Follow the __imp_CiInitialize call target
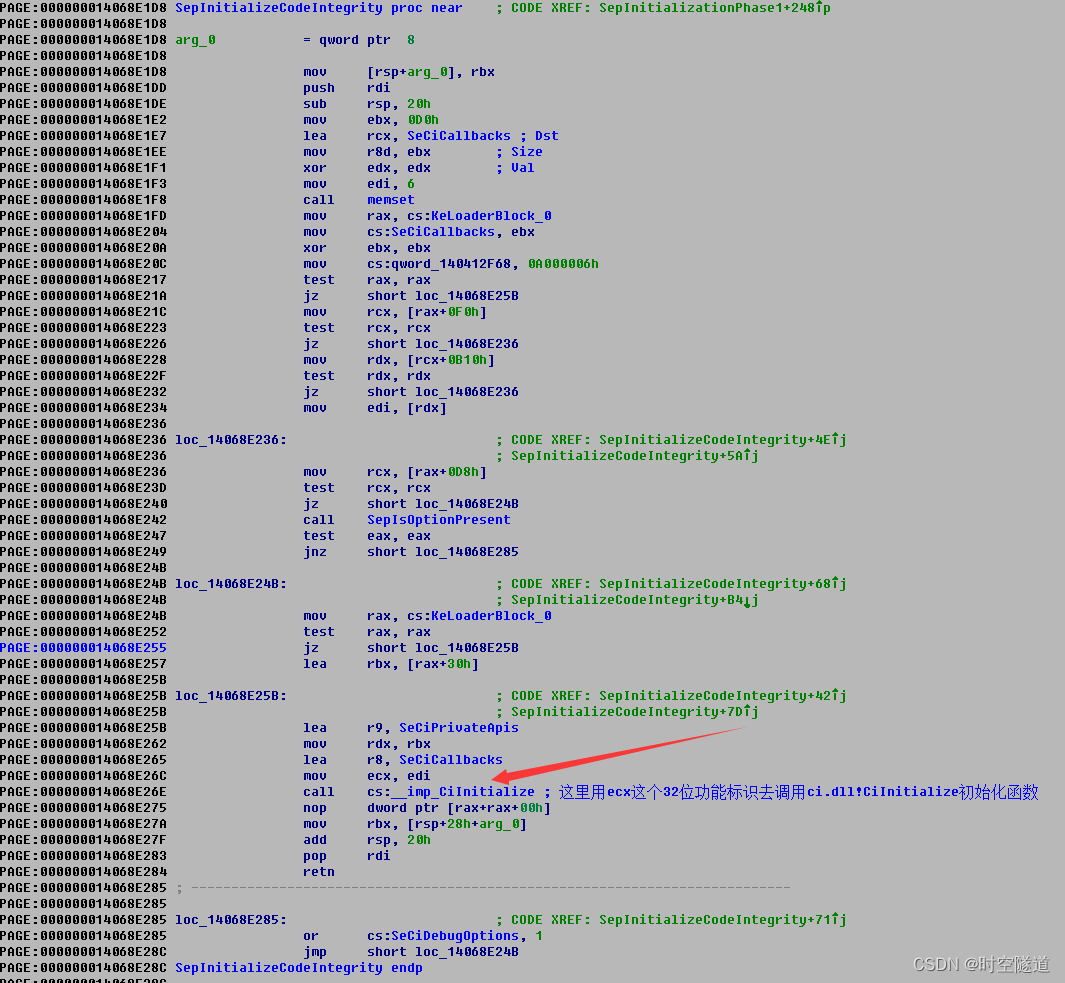The image size is (1065, 983). (462, 792)
